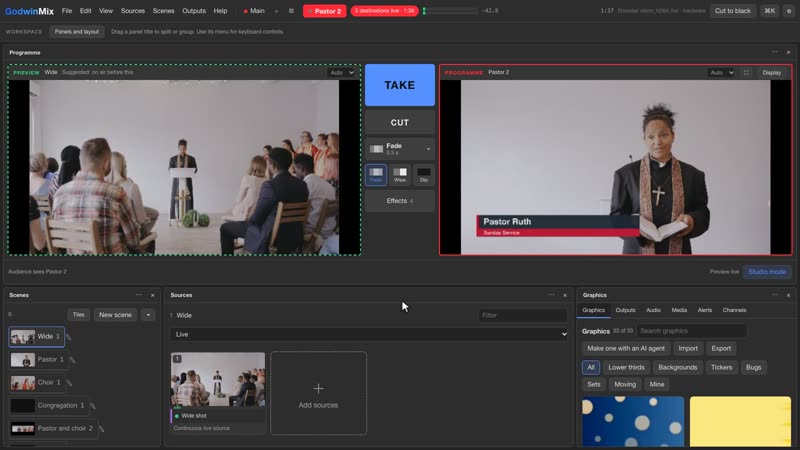
Task: Add a new mix with plus icon
Action: pos(277,11)
